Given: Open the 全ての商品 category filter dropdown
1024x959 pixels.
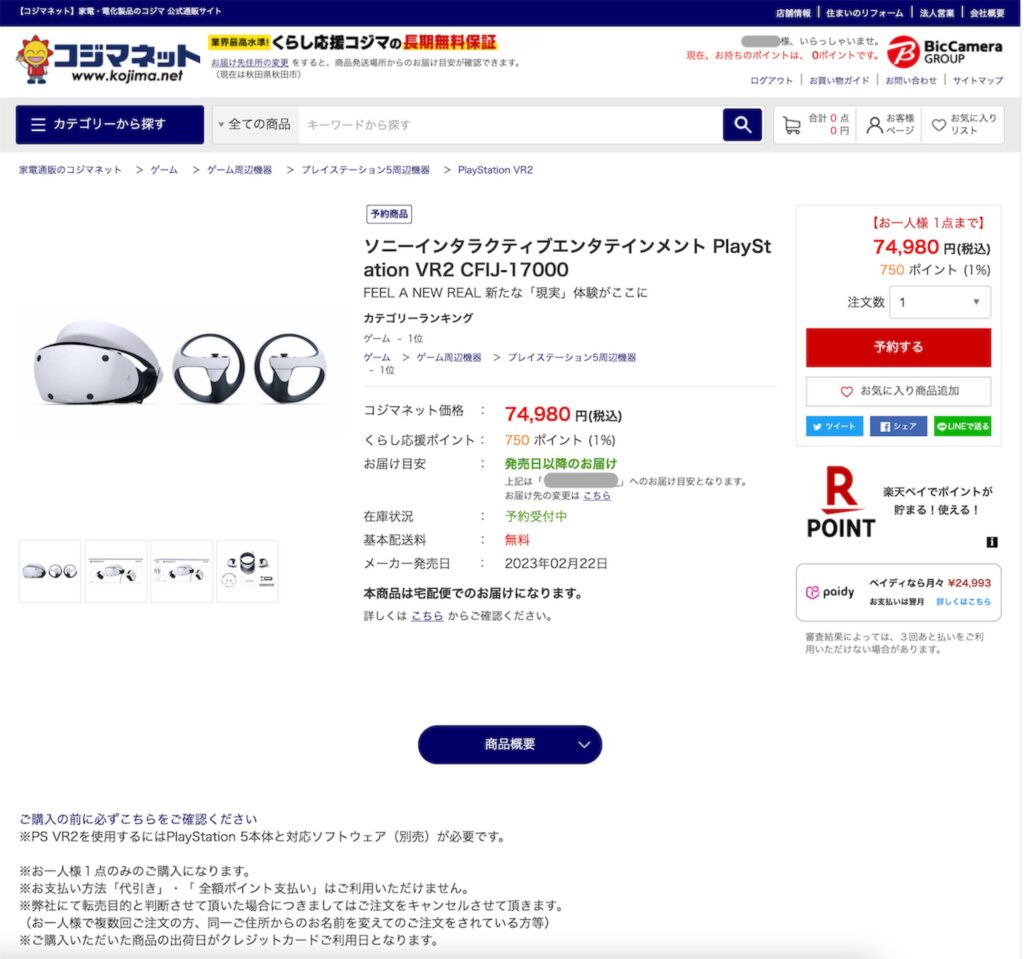Looking at the screenshot, I should [x=255, y=124].
